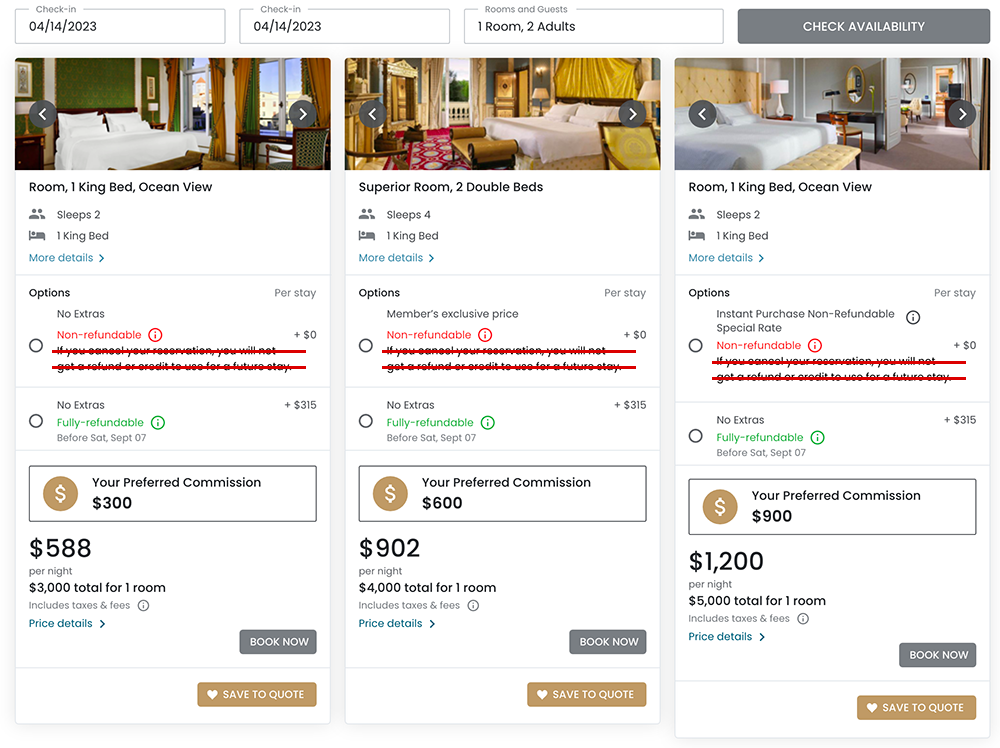Click dollar coin icon in $900 commission box
The width and height of the screenshot is (1000, 748).
720,507
